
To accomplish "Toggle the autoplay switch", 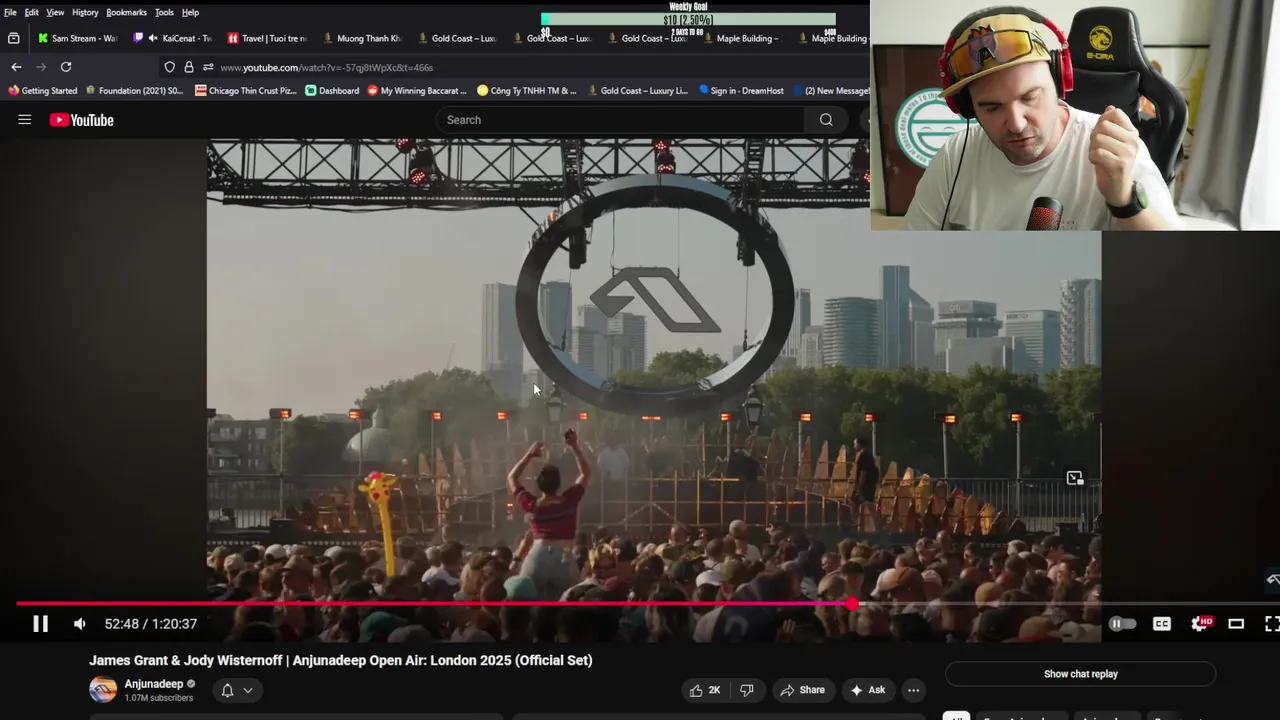I will [1122, 624].
